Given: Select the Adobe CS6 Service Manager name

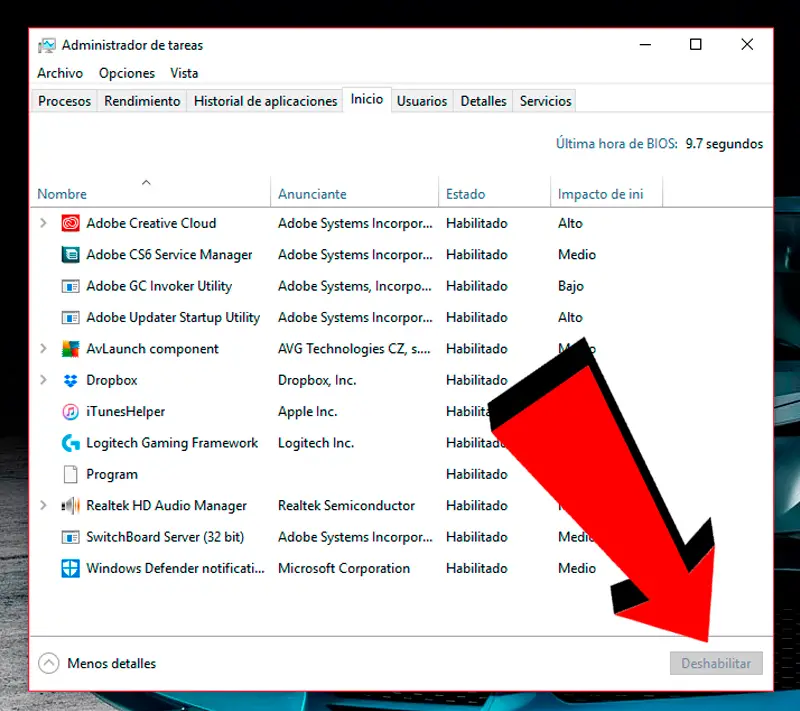Looking at the screenshot, I should click(x=169, y=255).
